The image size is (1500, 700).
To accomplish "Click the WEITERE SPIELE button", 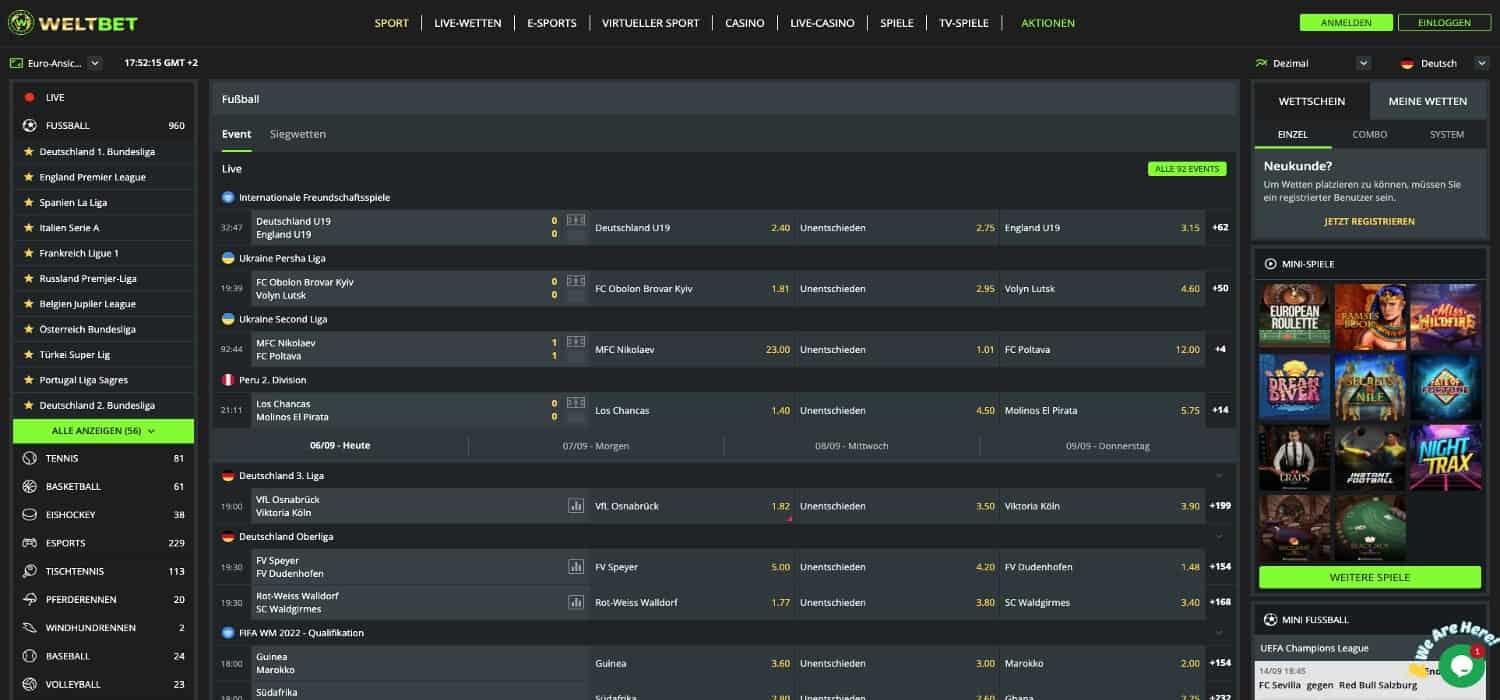I will (1370, 577).
